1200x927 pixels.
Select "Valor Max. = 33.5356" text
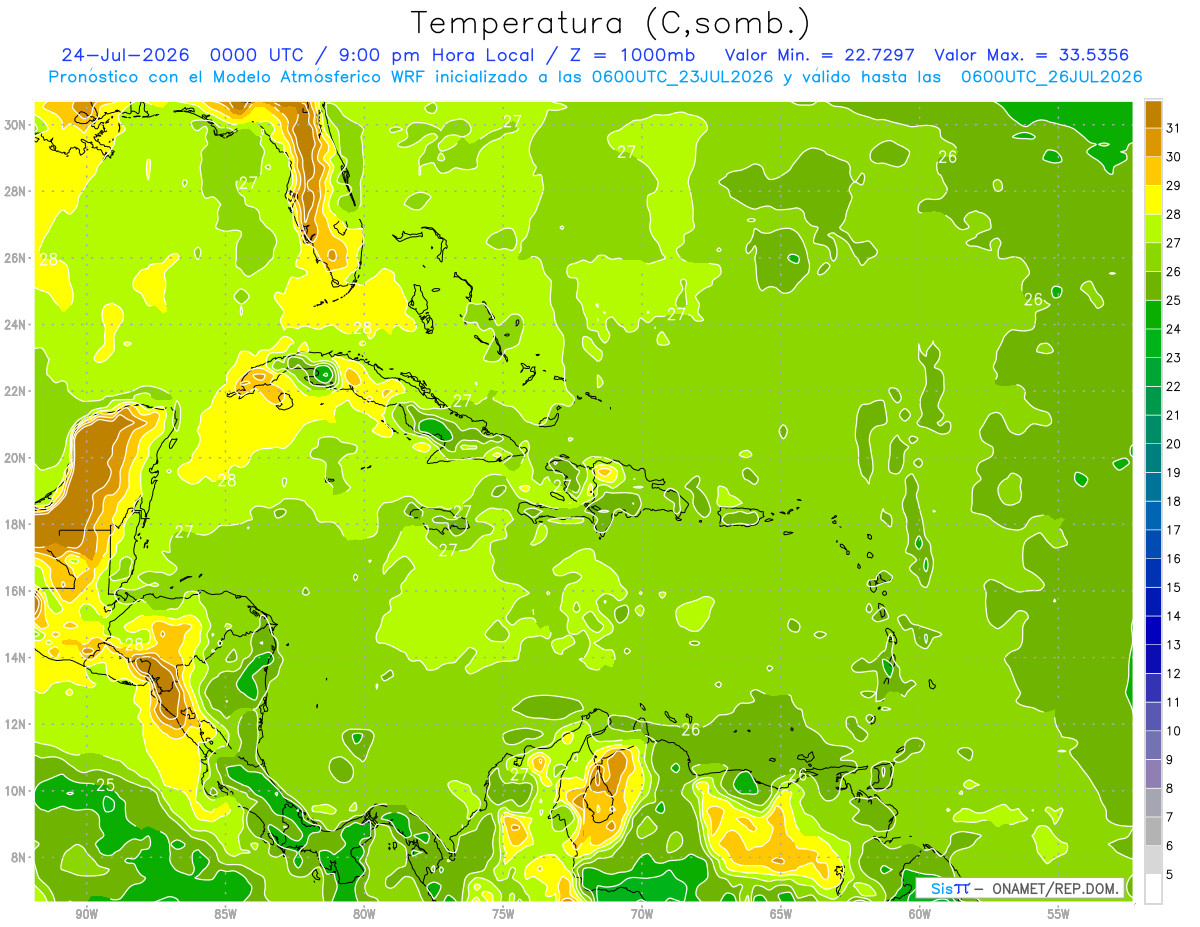pos(1032,55)
